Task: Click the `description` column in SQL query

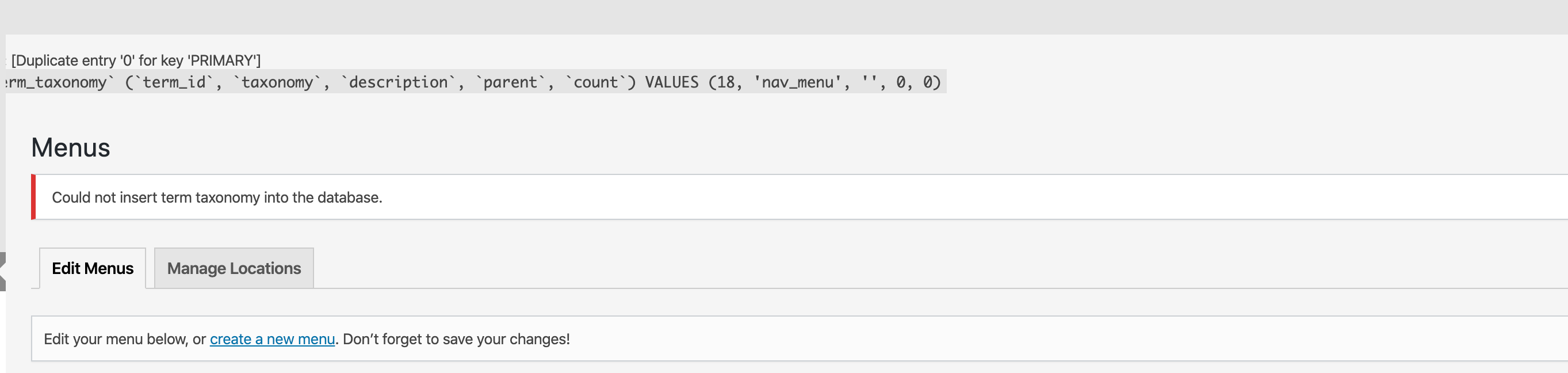Action: [x=399, y=82]
